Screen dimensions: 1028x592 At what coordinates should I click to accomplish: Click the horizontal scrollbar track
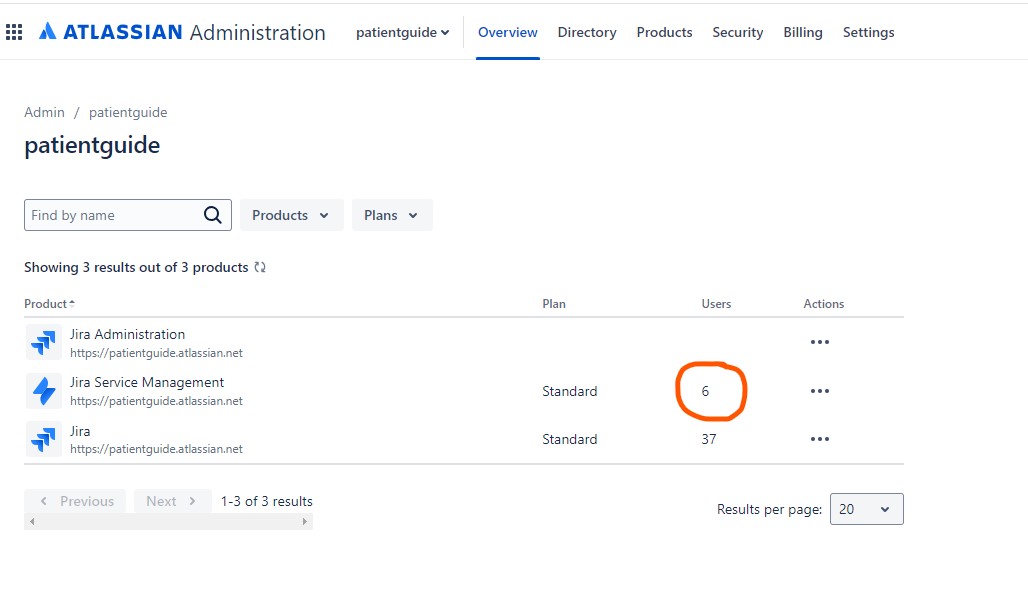point(168,522)
